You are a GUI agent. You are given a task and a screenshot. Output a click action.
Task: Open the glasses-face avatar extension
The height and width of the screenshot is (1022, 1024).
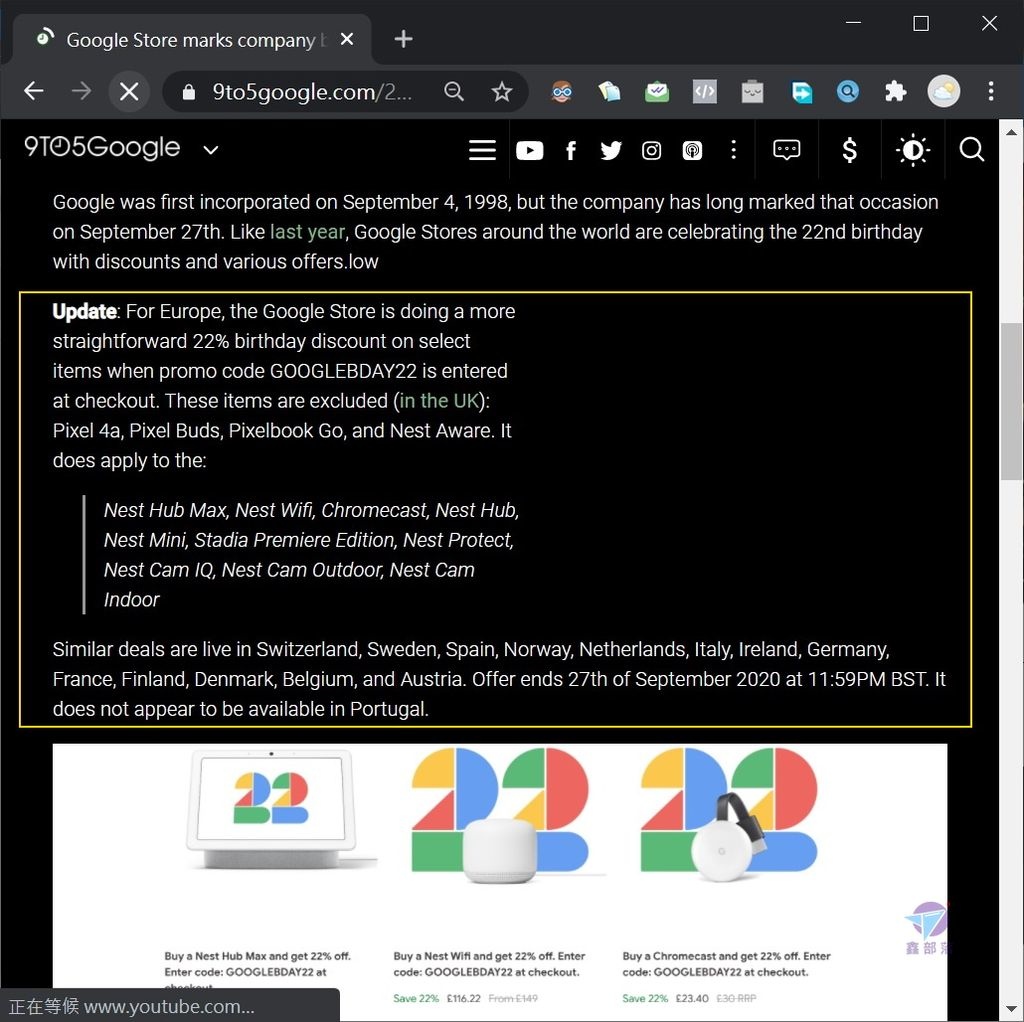coord(562,91)
